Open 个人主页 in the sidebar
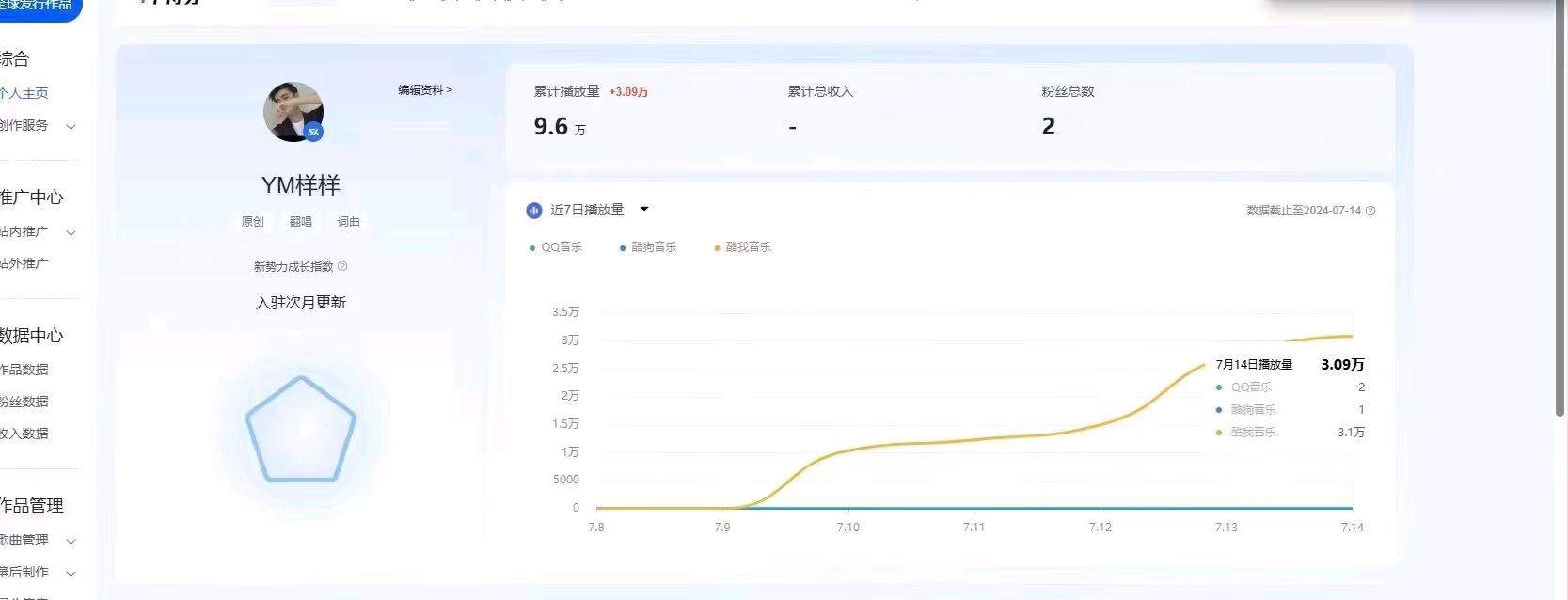This screenshot has width=1568, height=600. (x=24, y=93)
